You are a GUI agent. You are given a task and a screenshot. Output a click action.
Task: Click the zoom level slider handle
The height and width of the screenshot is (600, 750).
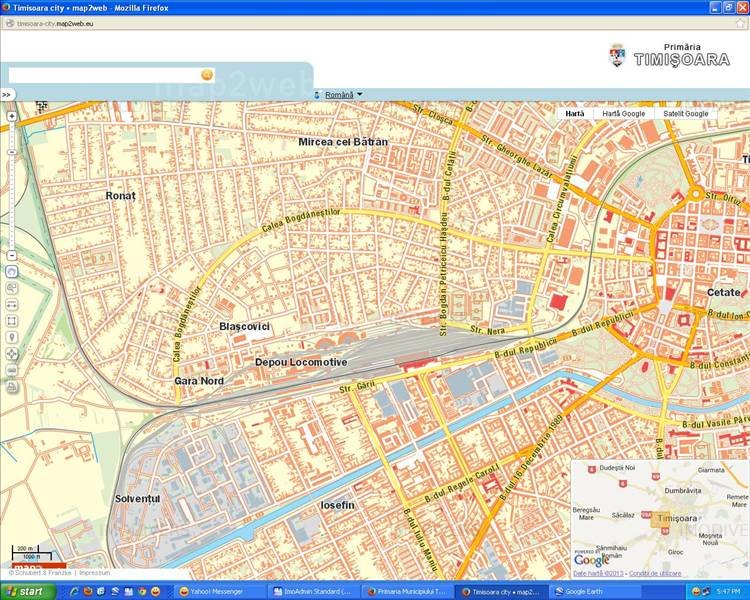12,152
